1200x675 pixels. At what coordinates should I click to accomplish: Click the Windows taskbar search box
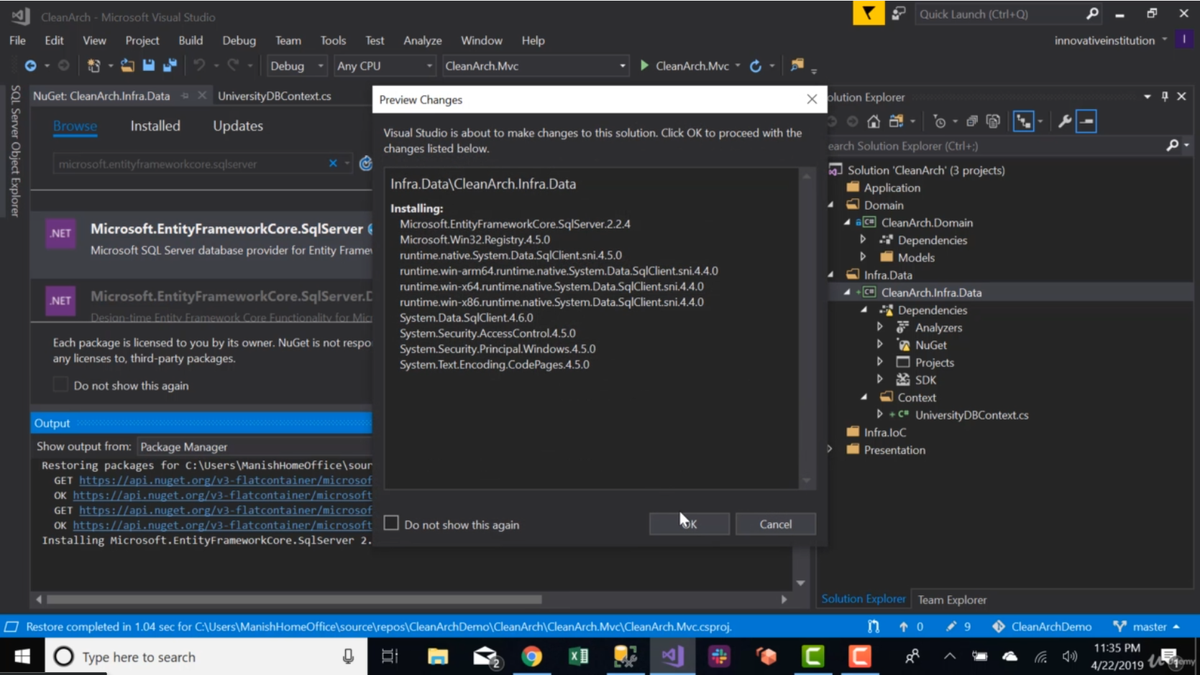click(205, 657)
